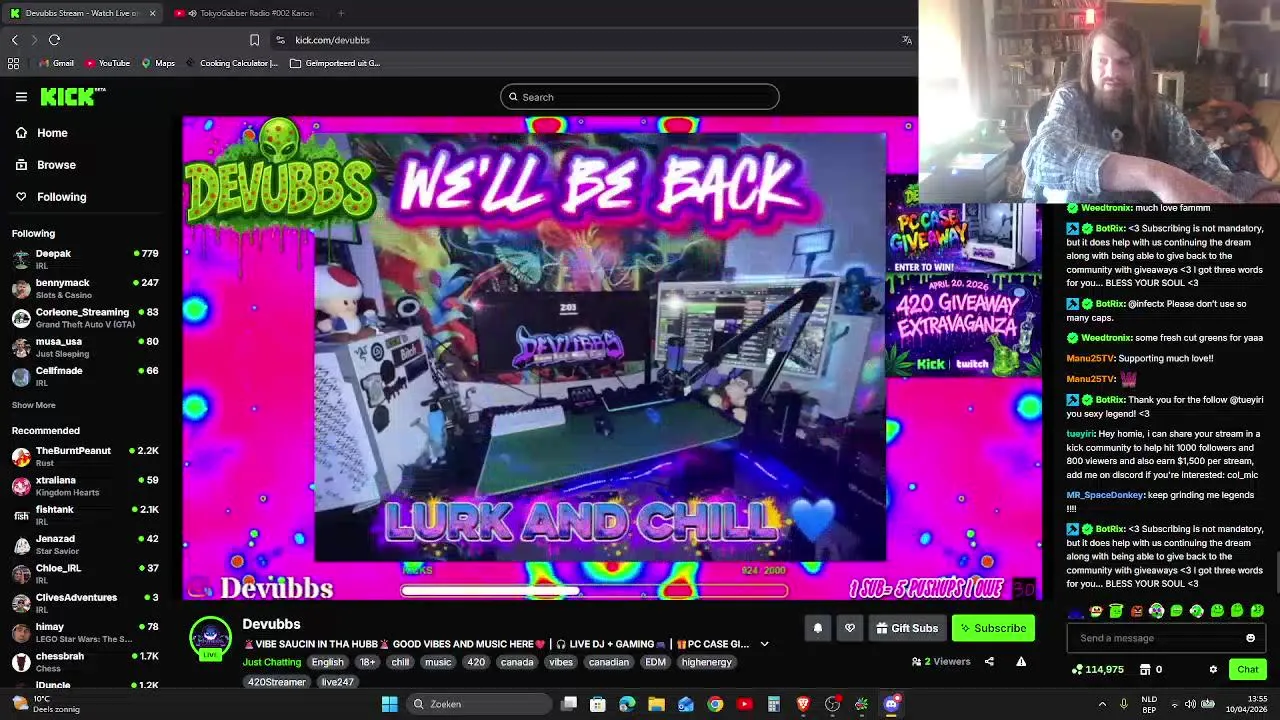
Task: Open Cooking Calculator bookmark
Action: coord(231,63)
